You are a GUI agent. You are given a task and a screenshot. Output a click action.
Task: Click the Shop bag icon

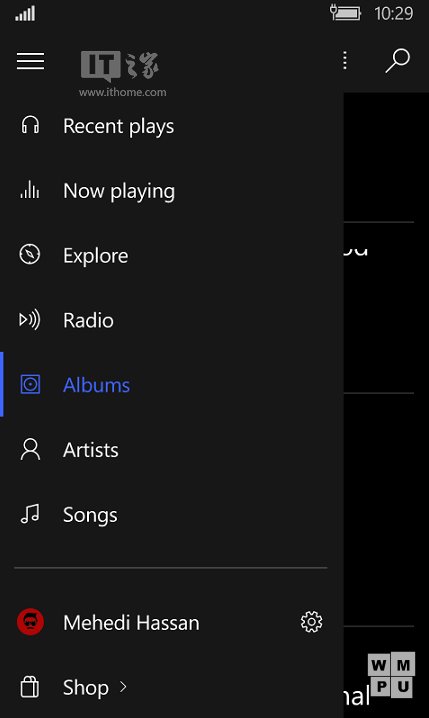(x=30, y=687)
